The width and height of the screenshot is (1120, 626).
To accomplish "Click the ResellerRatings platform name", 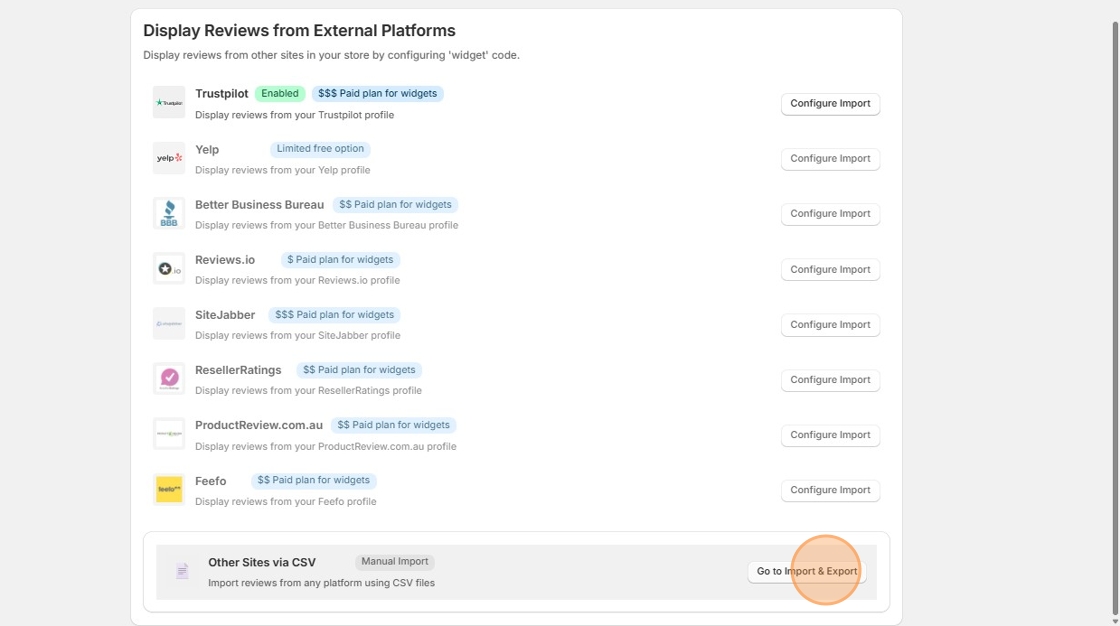I will point(238,369).
